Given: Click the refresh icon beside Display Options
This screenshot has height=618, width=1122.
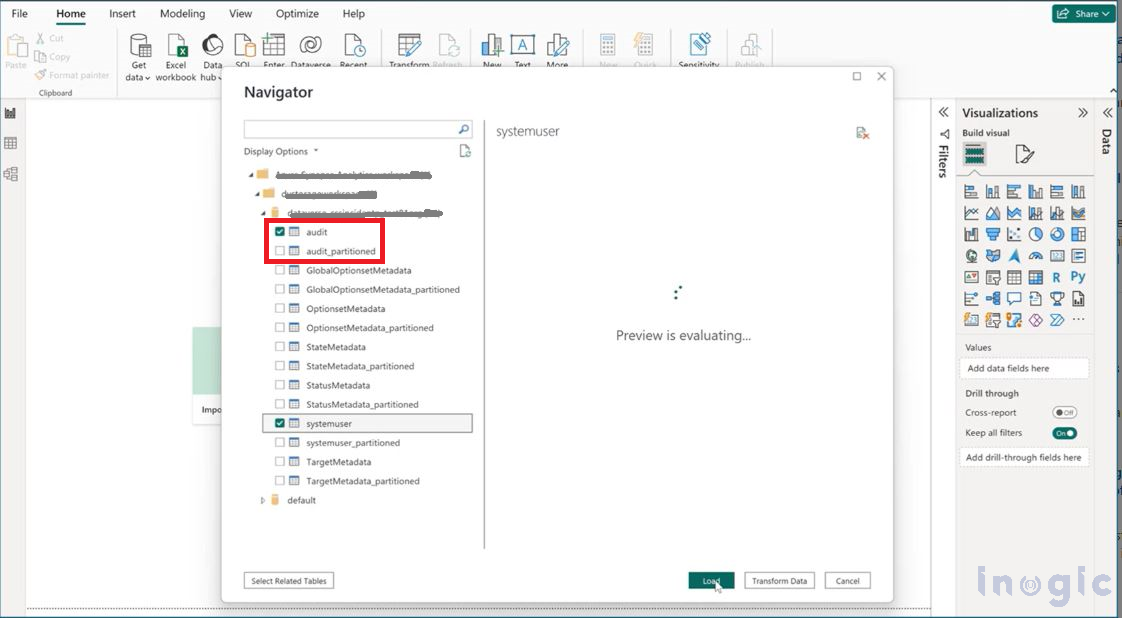Looking at the screenshot, I should [x=465, y=151].
